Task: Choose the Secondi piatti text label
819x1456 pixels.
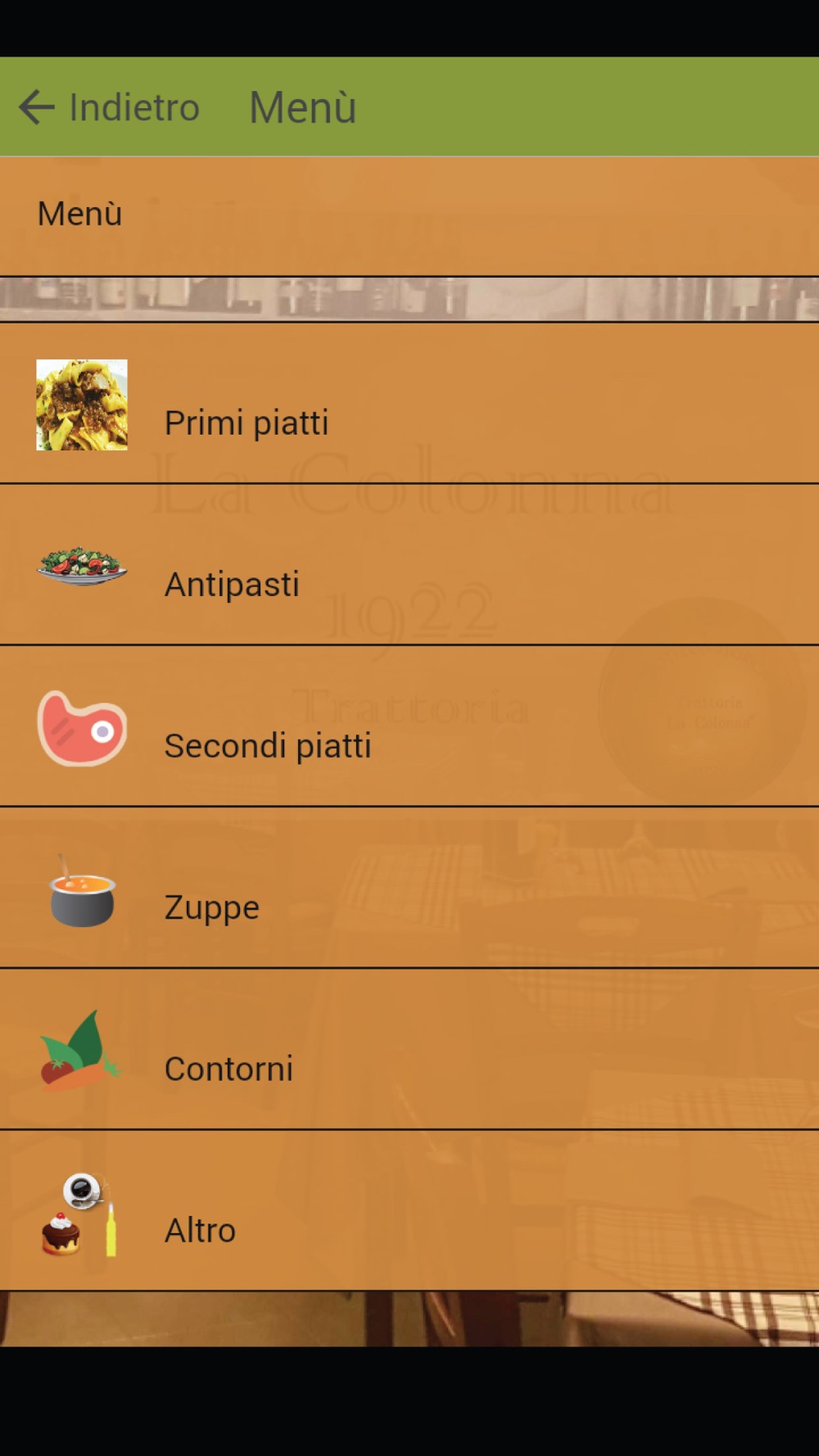Action: point(268,746)
